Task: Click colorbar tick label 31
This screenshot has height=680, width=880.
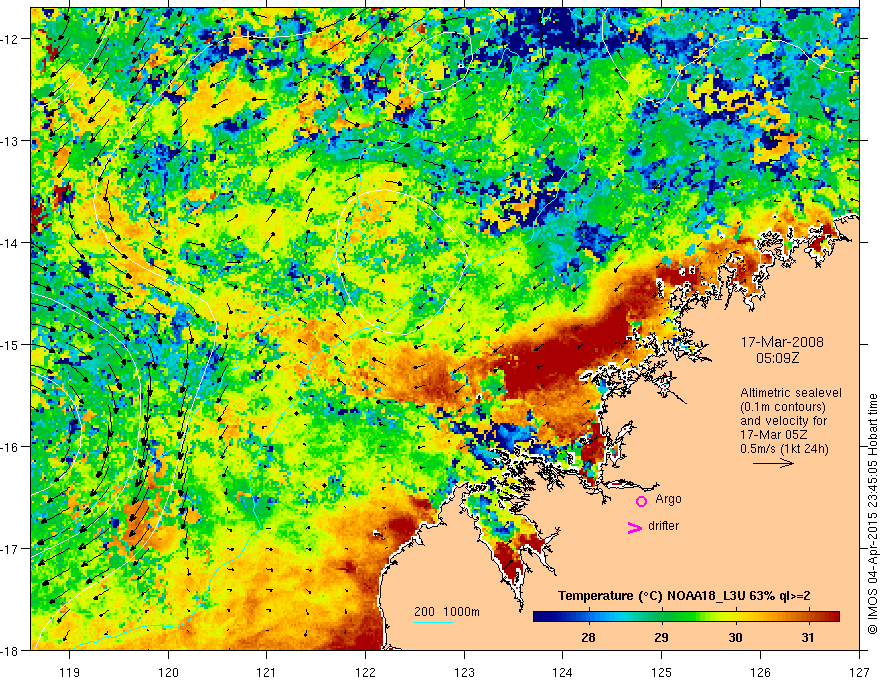Action: (x=808, y=638)
